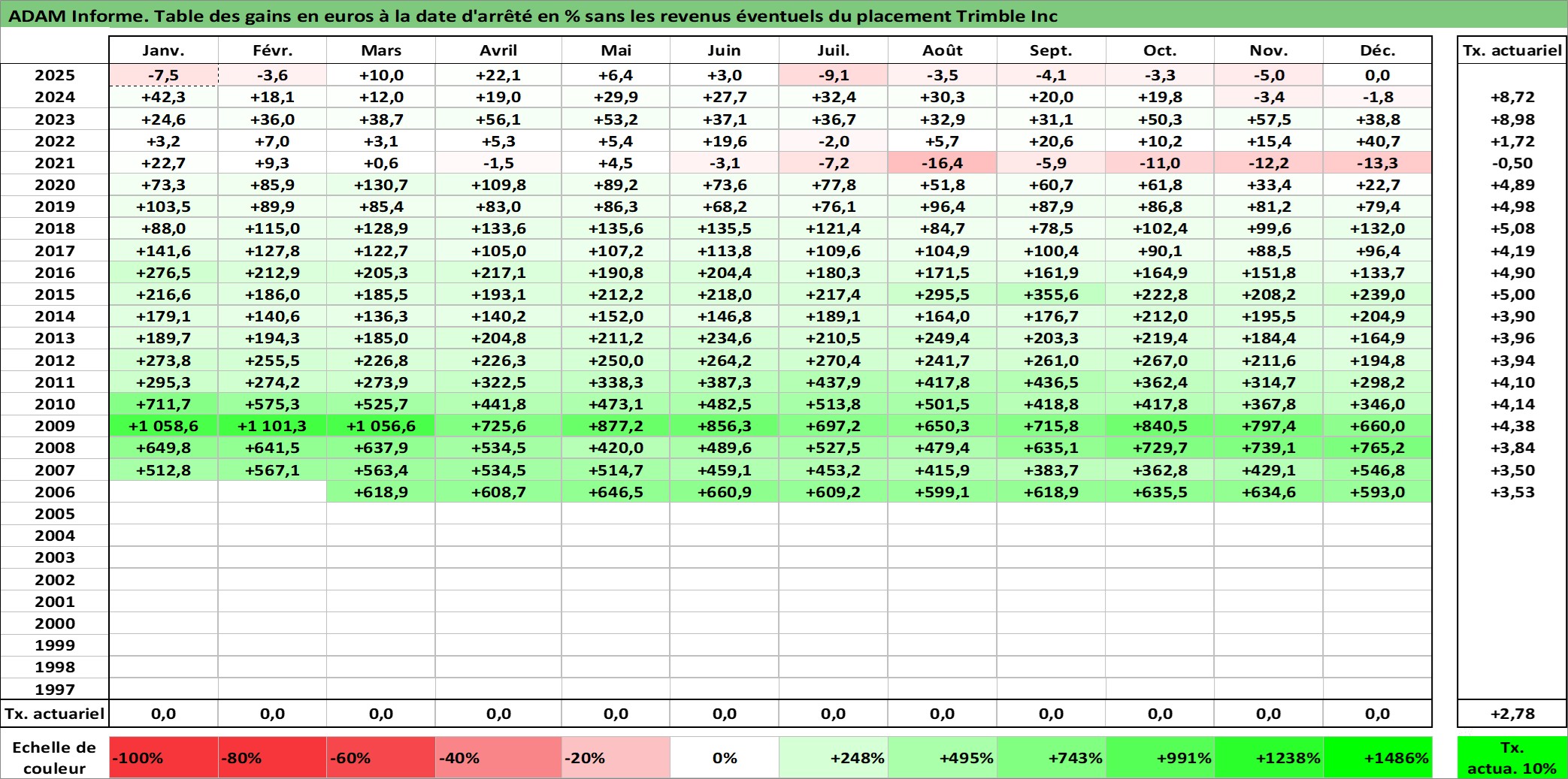
Task: Select the 2006 March cell +618,9
Action: [380, 492]
